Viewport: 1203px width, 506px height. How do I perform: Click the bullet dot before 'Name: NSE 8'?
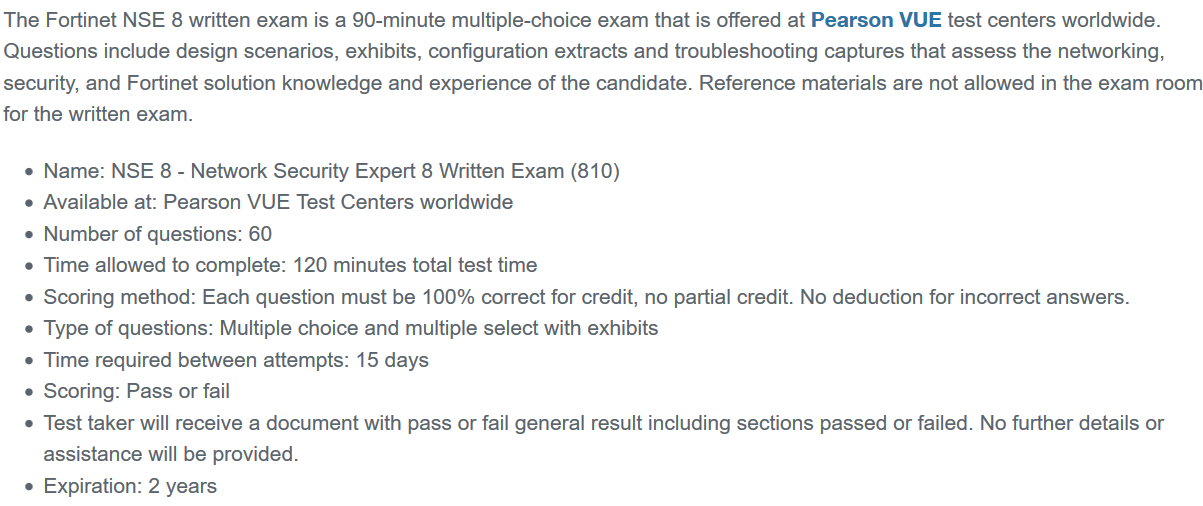(31, 172)
